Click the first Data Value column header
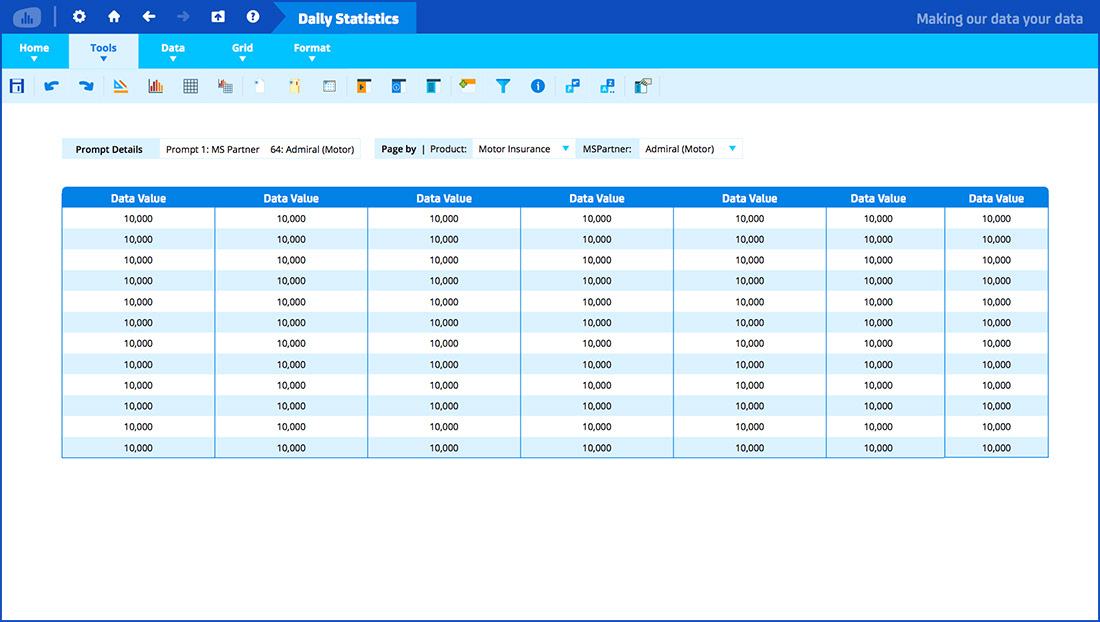The width and height of the screenshot is (1100, 622). click(138, 198)
